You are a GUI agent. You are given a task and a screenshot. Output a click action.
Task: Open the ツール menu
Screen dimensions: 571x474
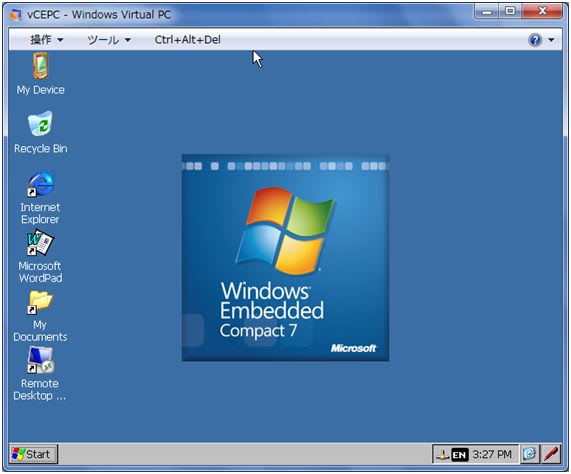109,39
